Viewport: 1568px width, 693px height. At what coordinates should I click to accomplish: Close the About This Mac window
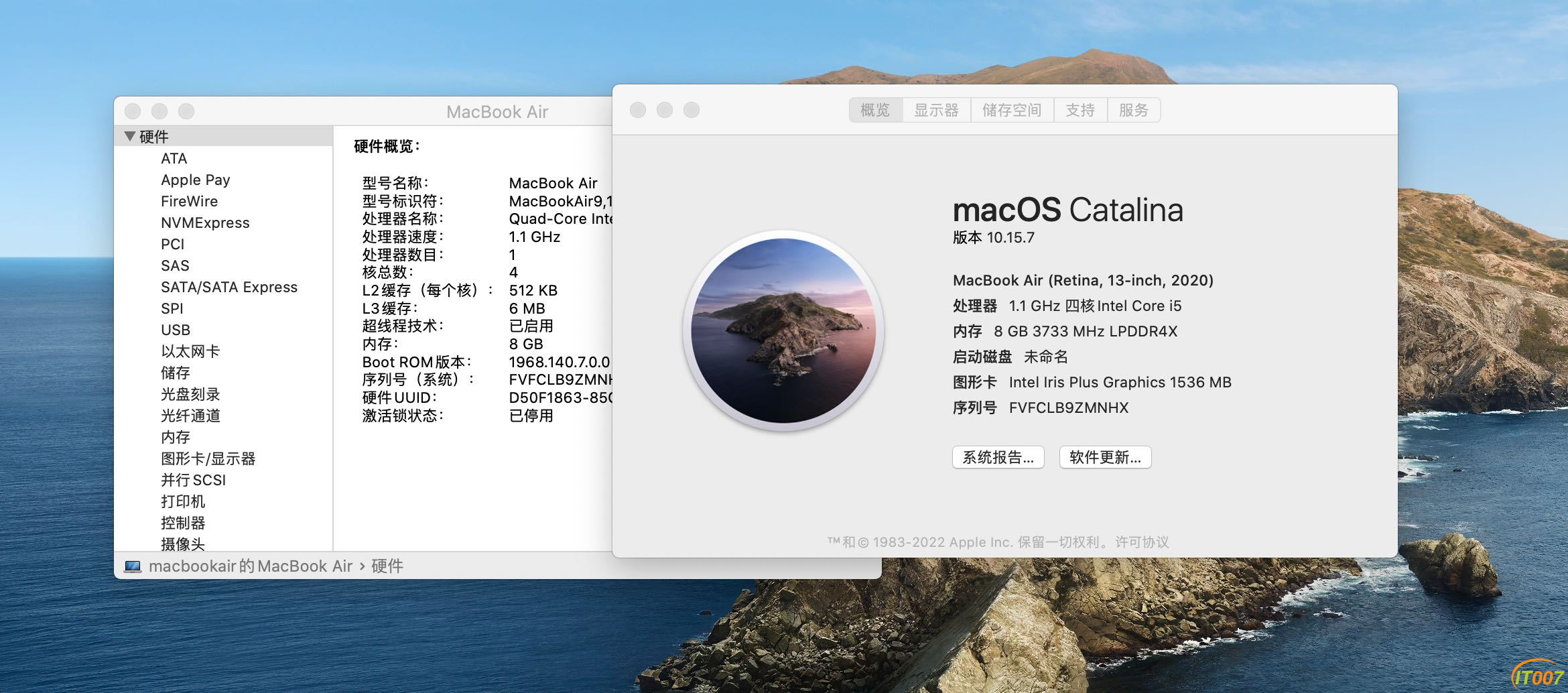tap(638, 110)
